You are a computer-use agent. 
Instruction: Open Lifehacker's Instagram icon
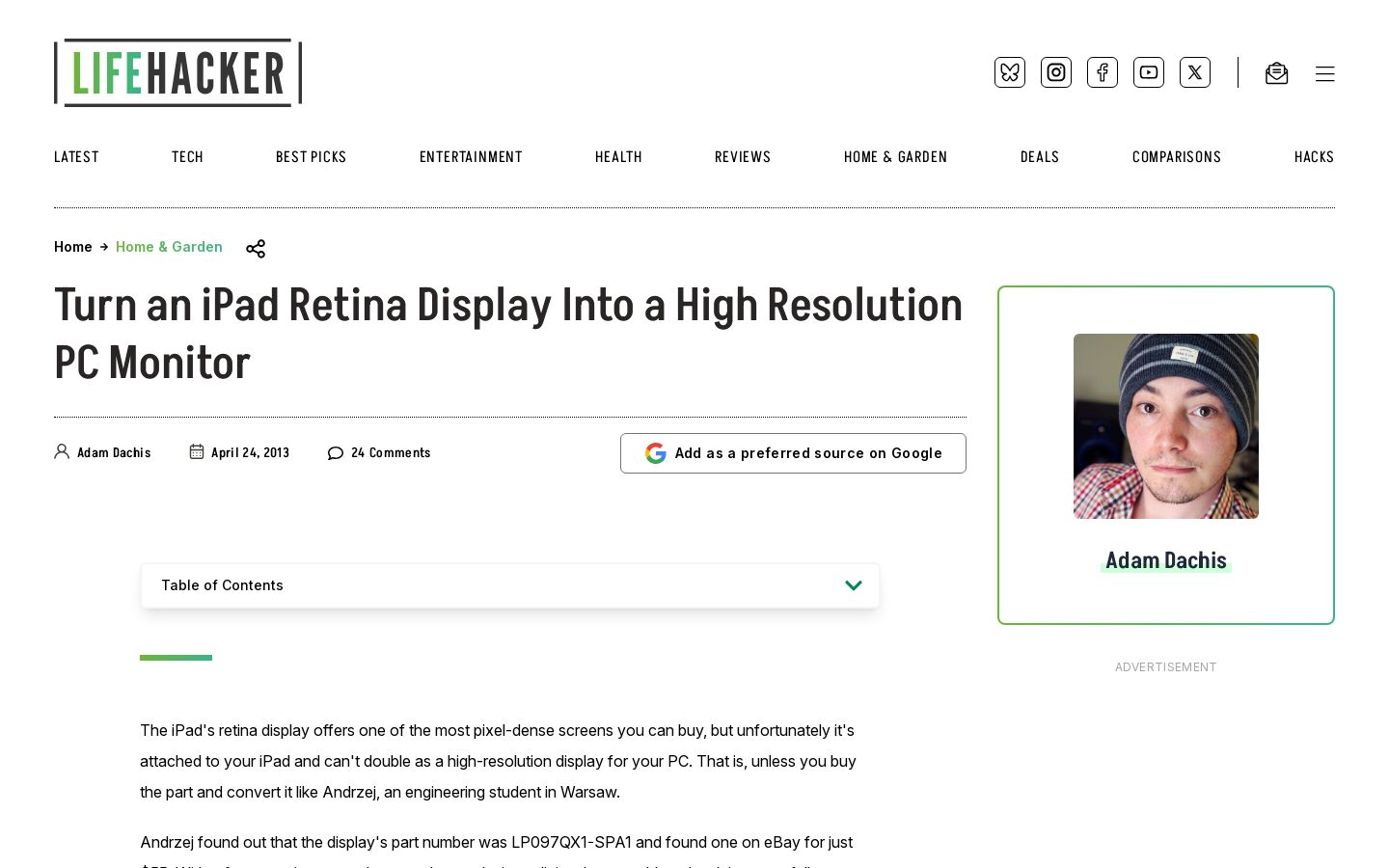[x=1056, y=72]
